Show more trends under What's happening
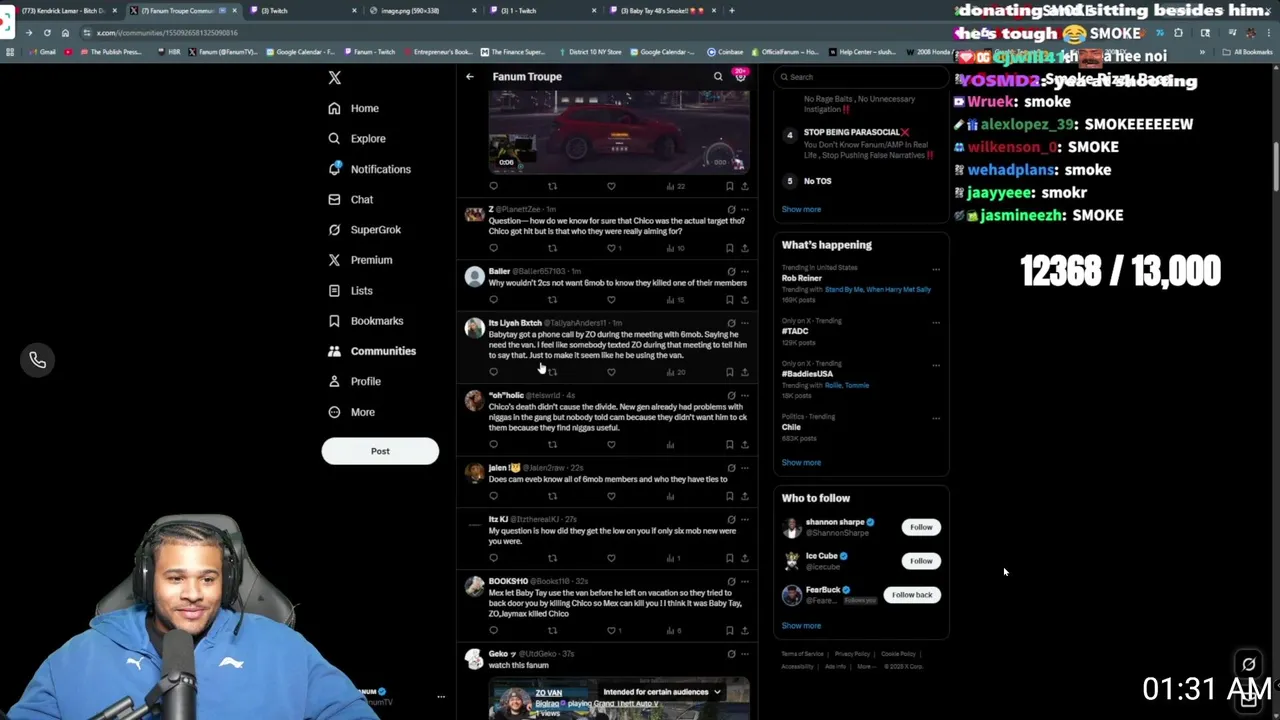The image size is (1280, 720). (x=801, y=463)
